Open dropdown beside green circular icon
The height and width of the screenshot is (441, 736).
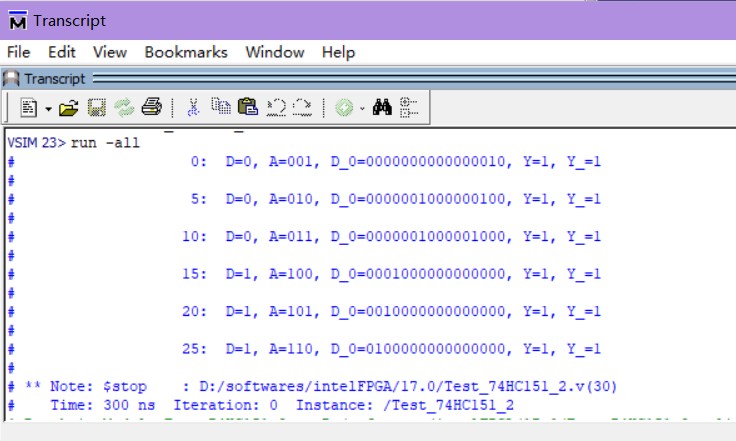click(x=362, y=109)
